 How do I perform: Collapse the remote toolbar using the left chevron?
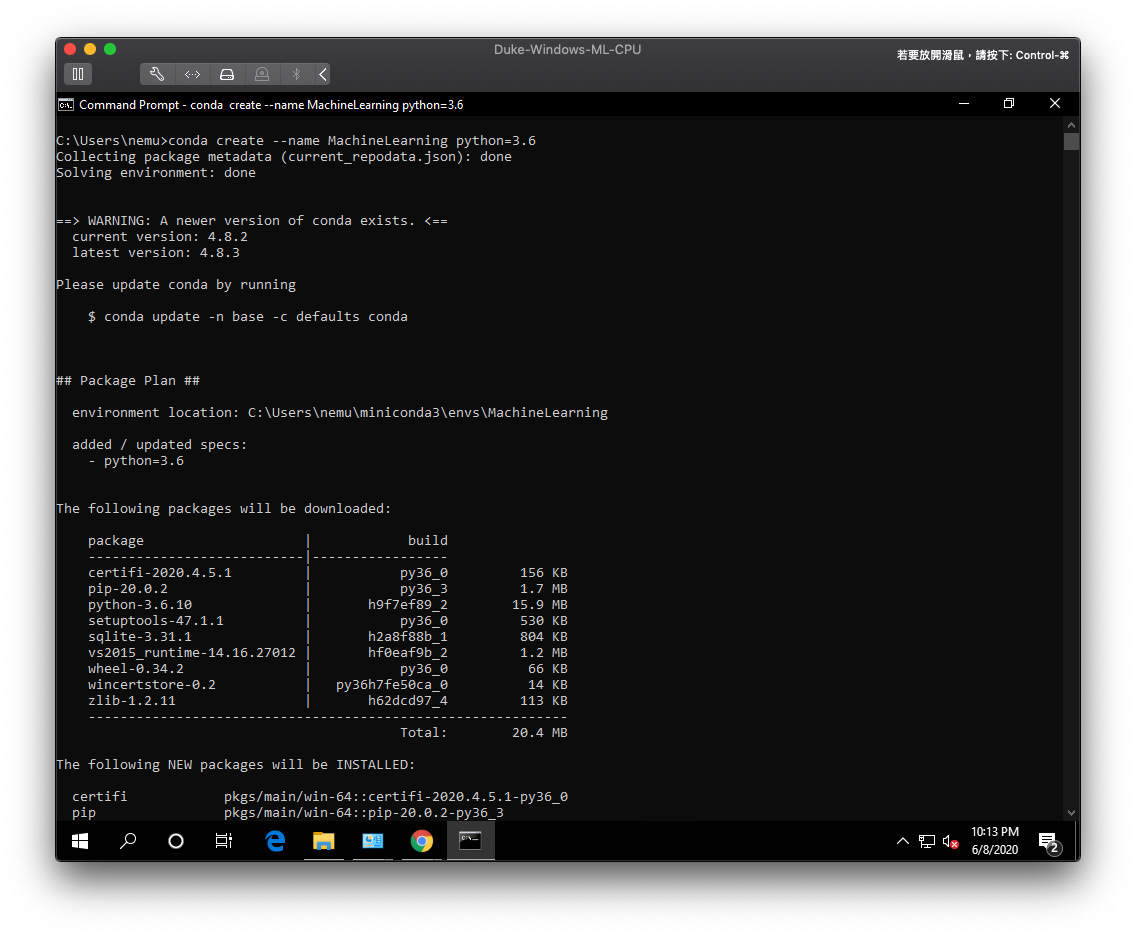[x=322, y=73]
